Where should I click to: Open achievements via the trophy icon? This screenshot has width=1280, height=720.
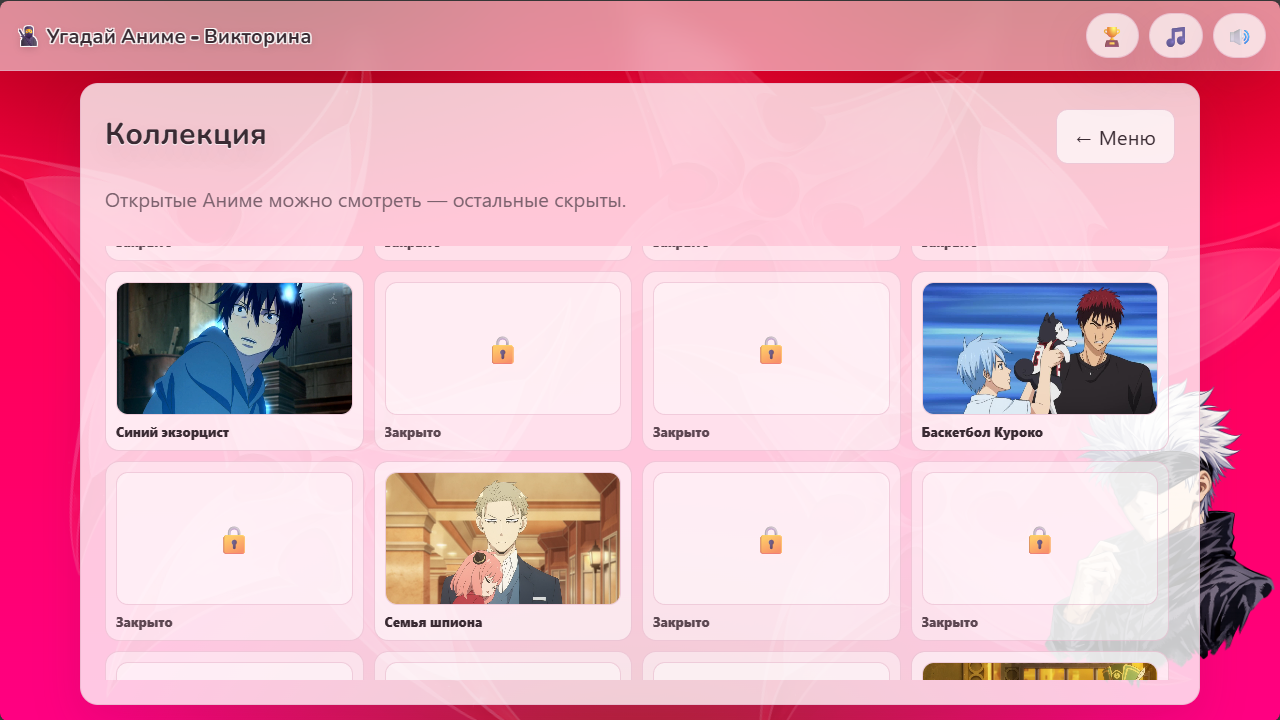pos(1112,35)
